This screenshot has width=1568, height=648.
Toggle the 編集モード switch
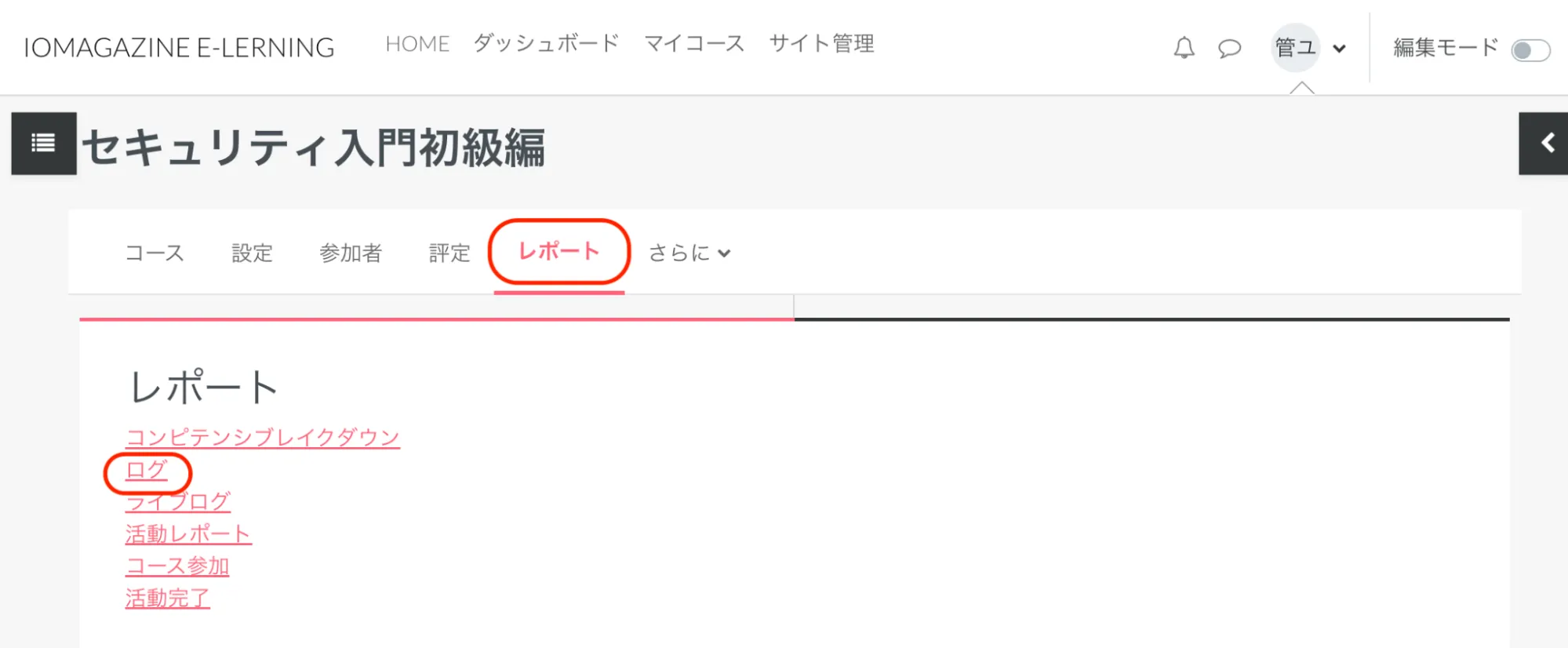point(1530,50)
